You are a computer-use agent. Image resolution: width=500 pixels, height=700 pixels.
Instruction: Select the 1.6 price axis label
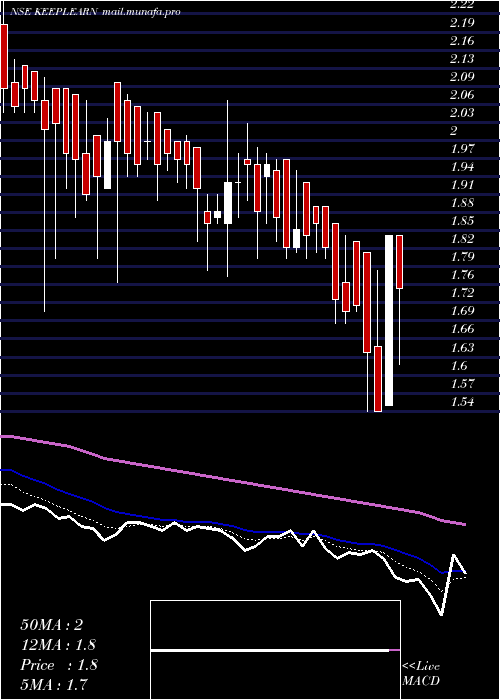click(458, 366)
